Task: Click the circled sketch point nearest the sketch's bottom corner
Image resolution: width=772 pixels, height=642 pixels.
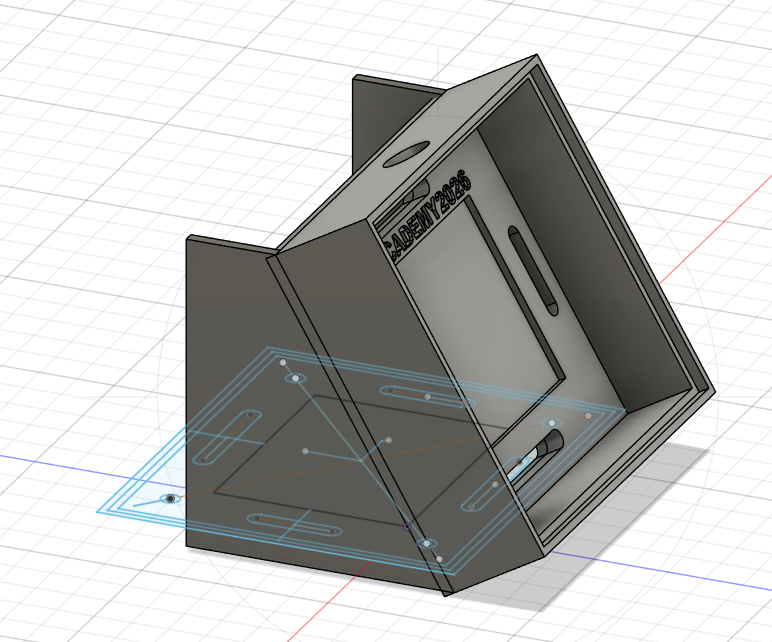Action: click(427, 544)
